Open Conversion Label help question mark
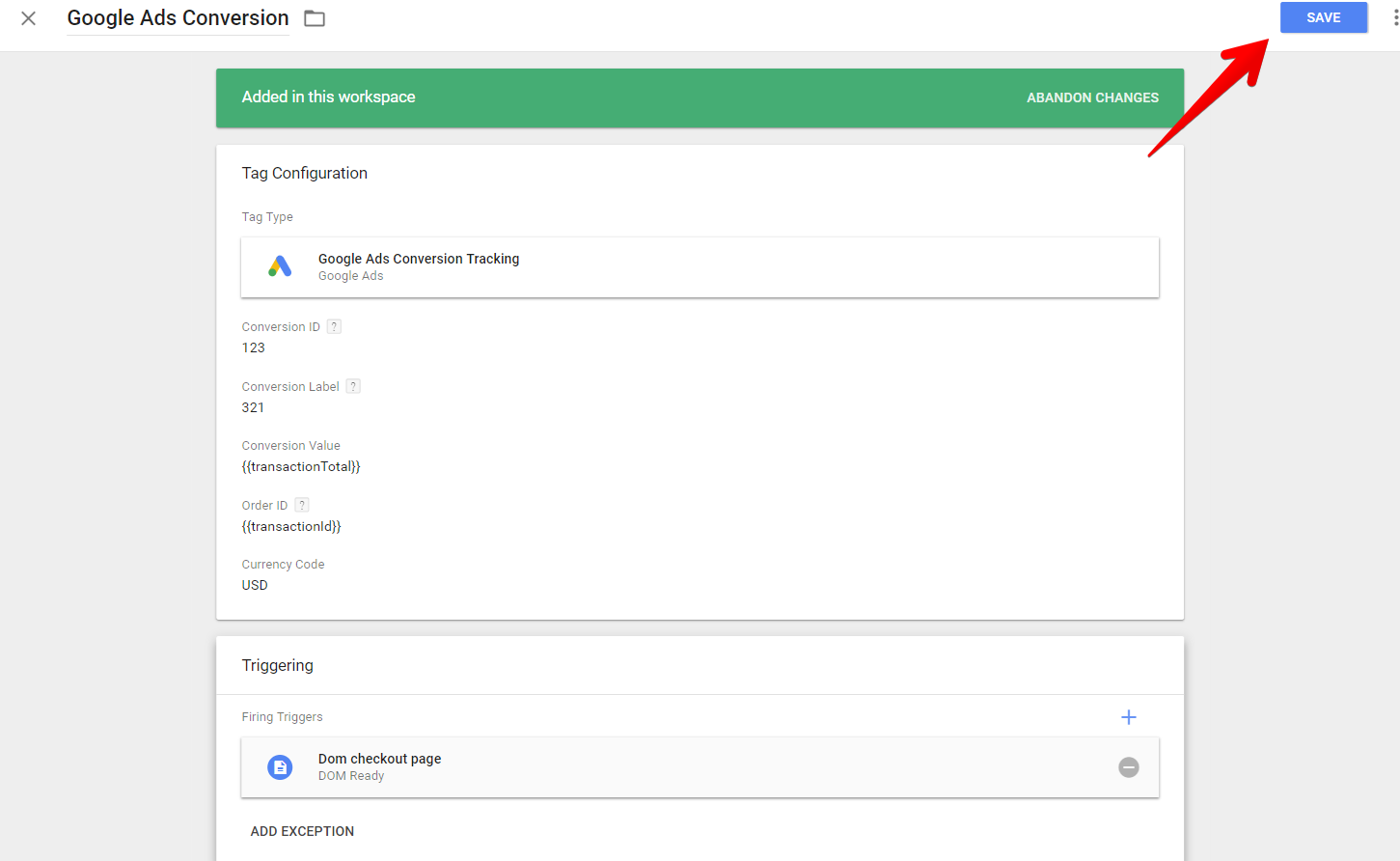The width and height of the screenshot is (1400, 861). 353,386
